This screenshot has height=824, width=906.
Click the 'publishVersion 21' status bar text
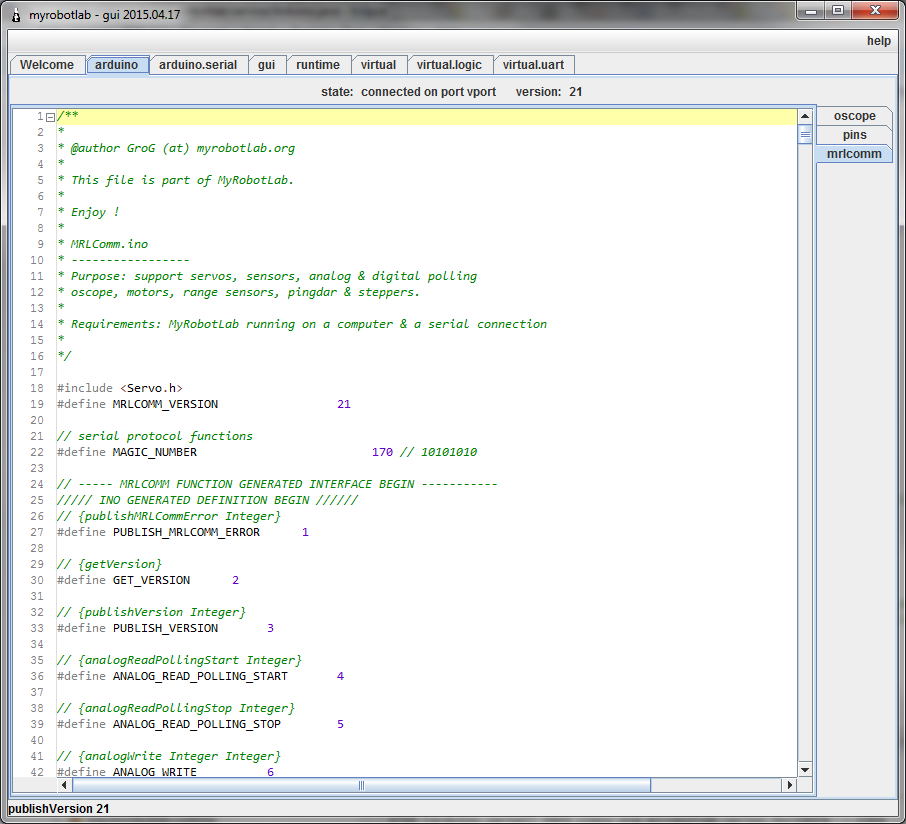point(58,808)
